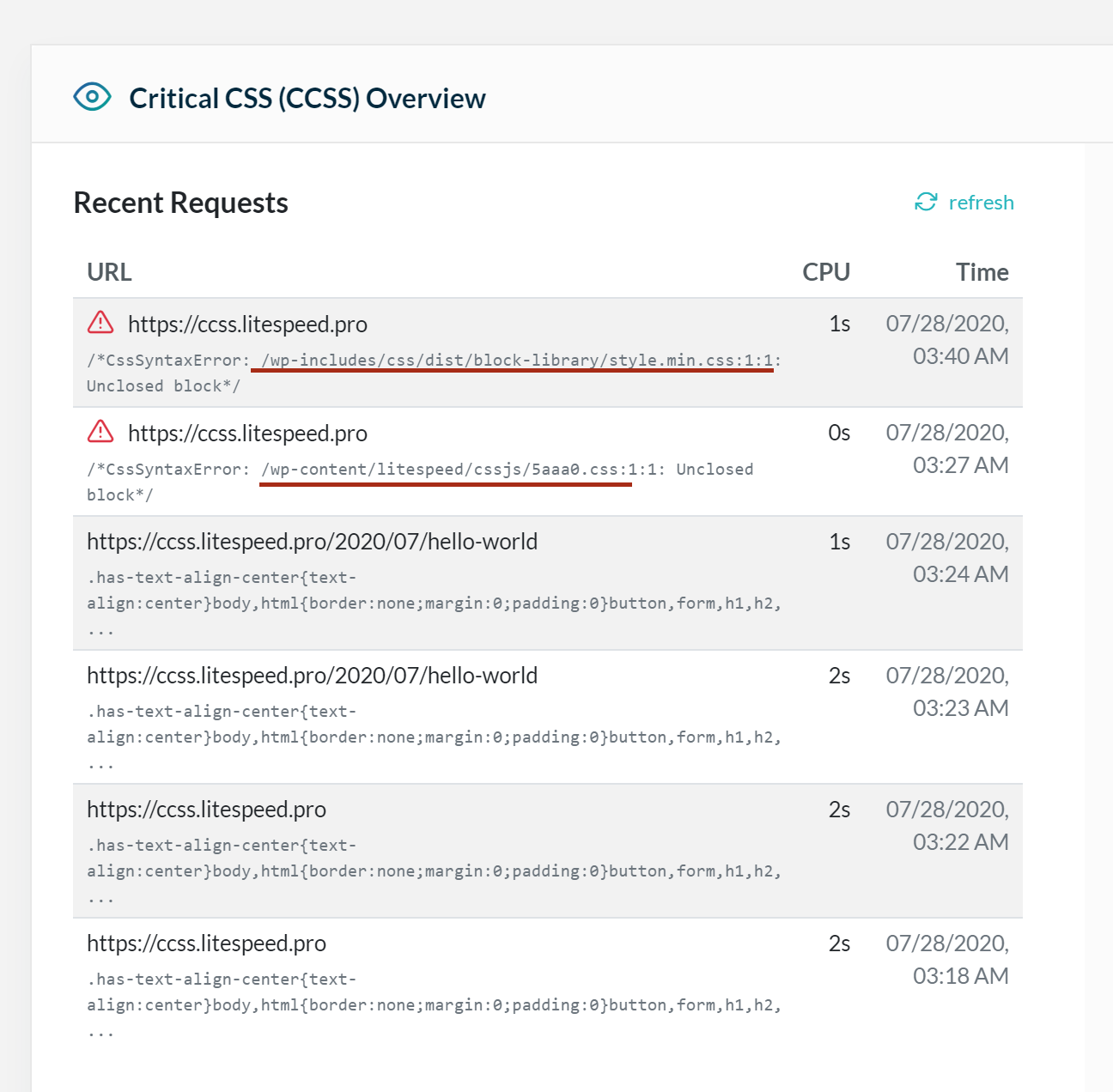Screen dimensions: 1113x1092
Task: Click the 0s CPU value
Action: click(839, 433)
